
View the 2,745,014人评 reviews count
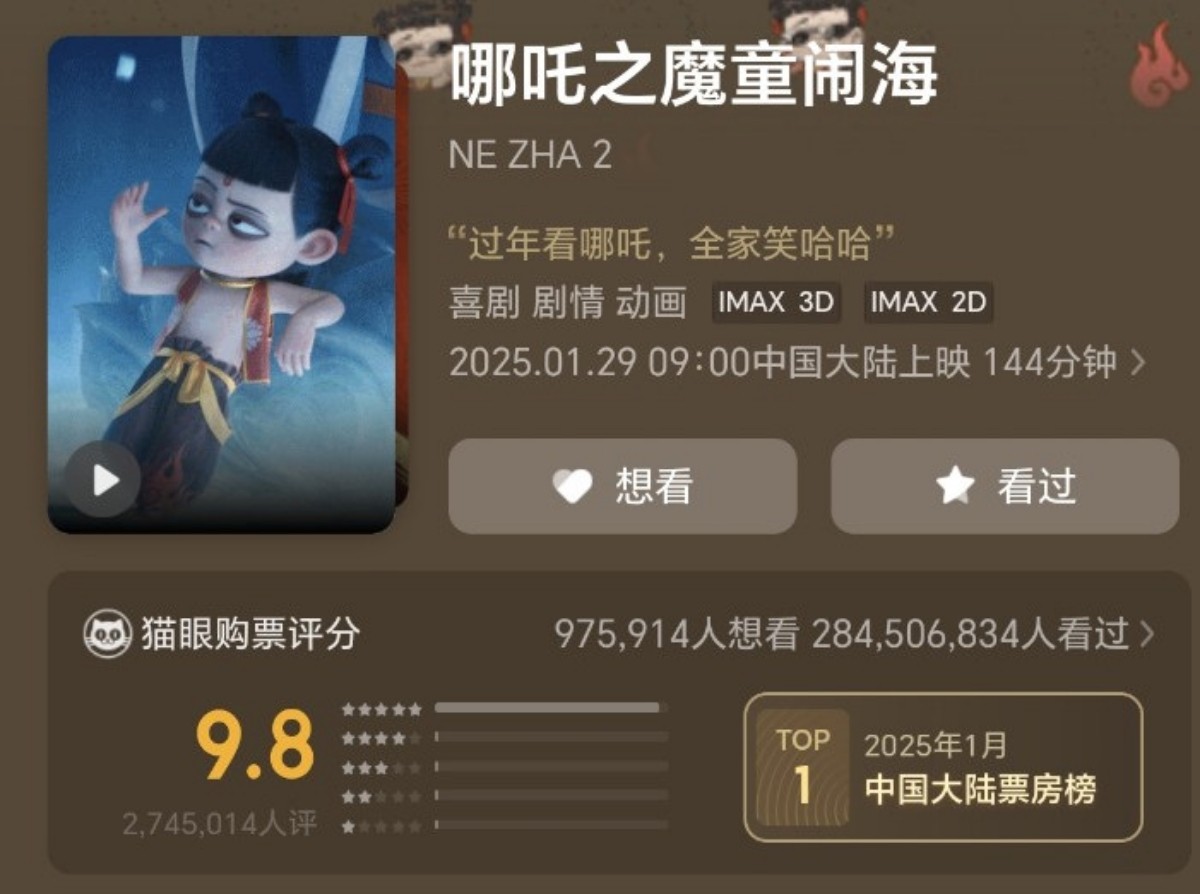(220, 824)
